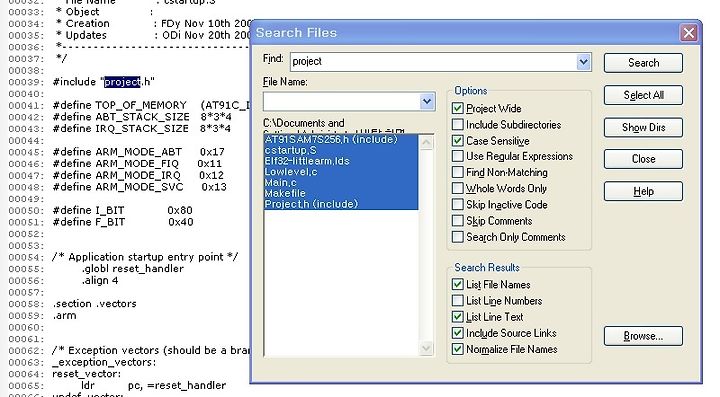Viewport: 720px width, 397px height.
Task: Select Project.h (include) in file list
Action: 341,204
